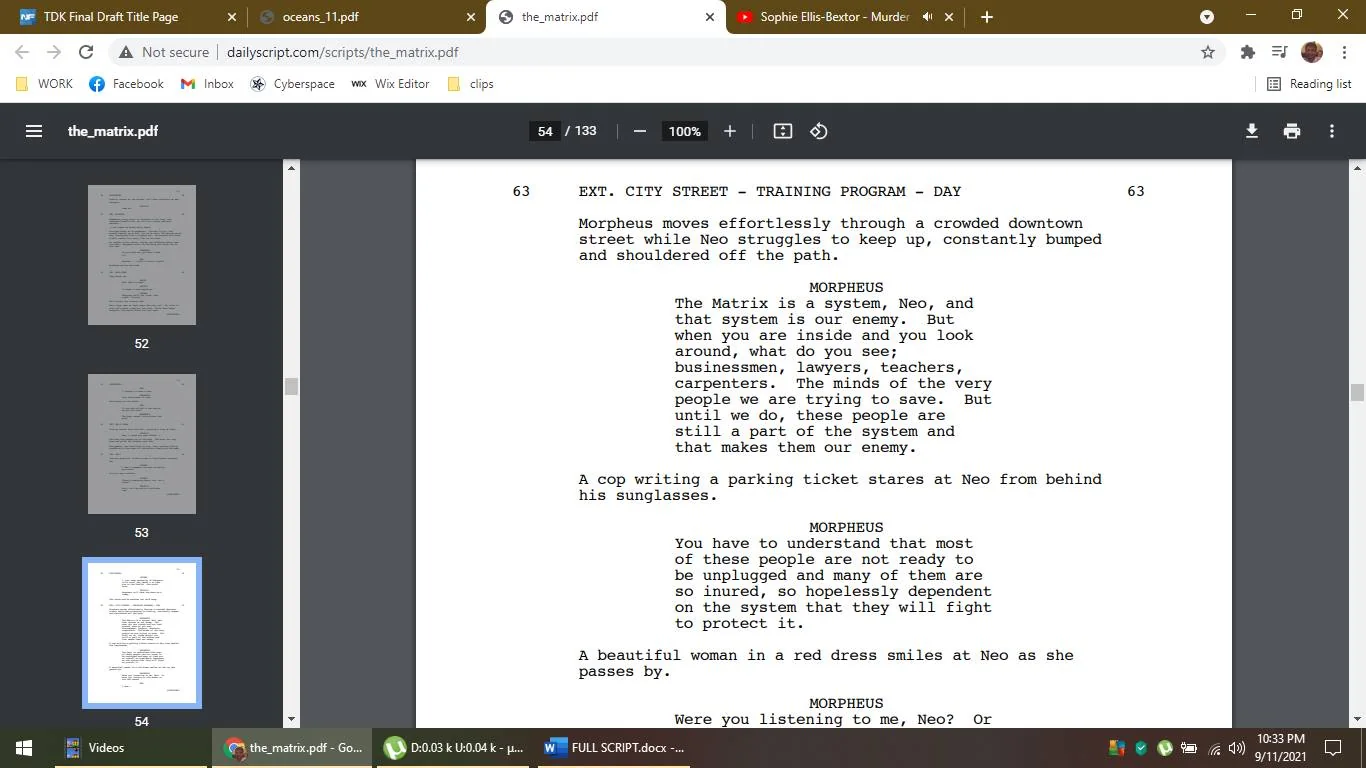Click the line 'The Matrix is a system, Neo, and'
The width and height of the screenshot is (1366, 768).
824,303
